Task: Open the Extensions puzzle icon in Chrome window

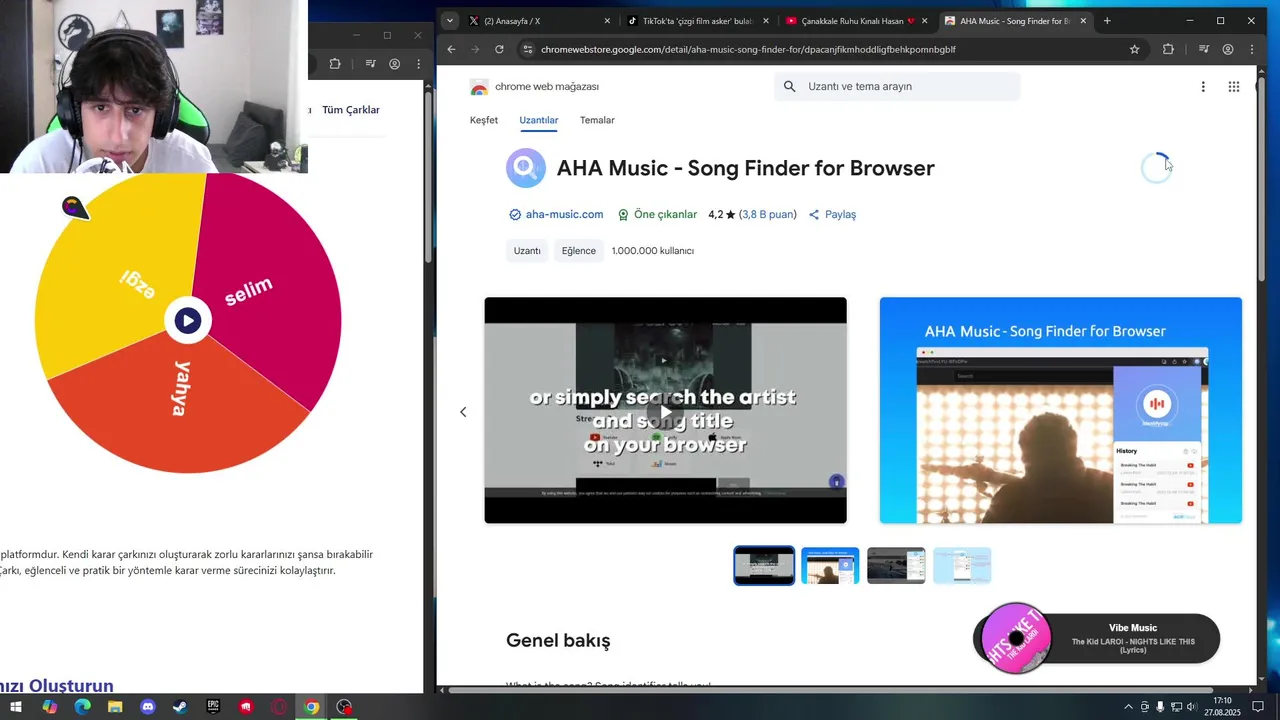Action: click(x=1168, y=49)
